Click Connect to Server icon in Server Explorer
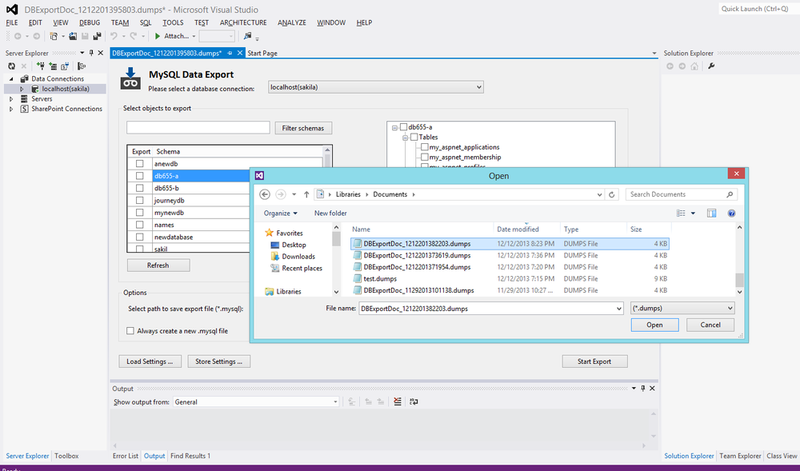The height and width of the screenshot is (471, 800). 53,66
